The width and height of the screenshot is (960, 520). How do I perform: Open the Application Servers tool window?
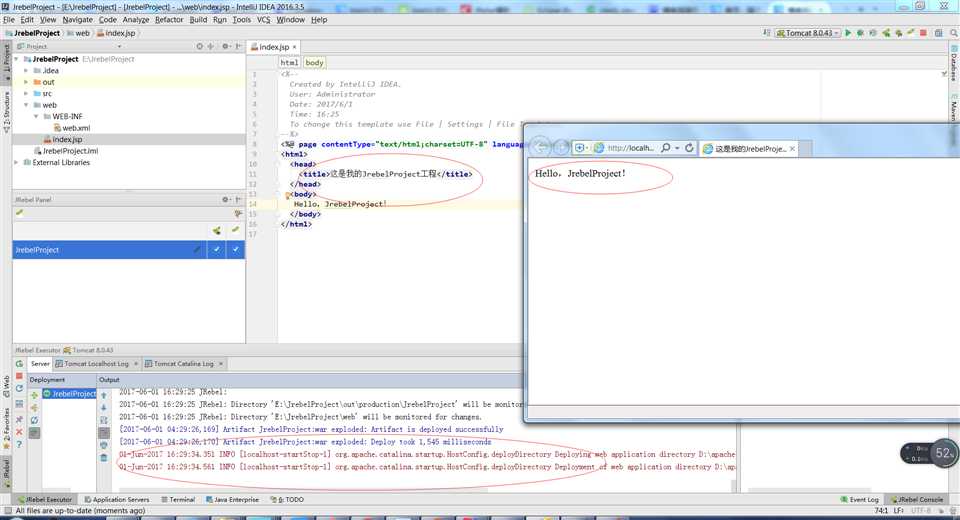(116, 500)
